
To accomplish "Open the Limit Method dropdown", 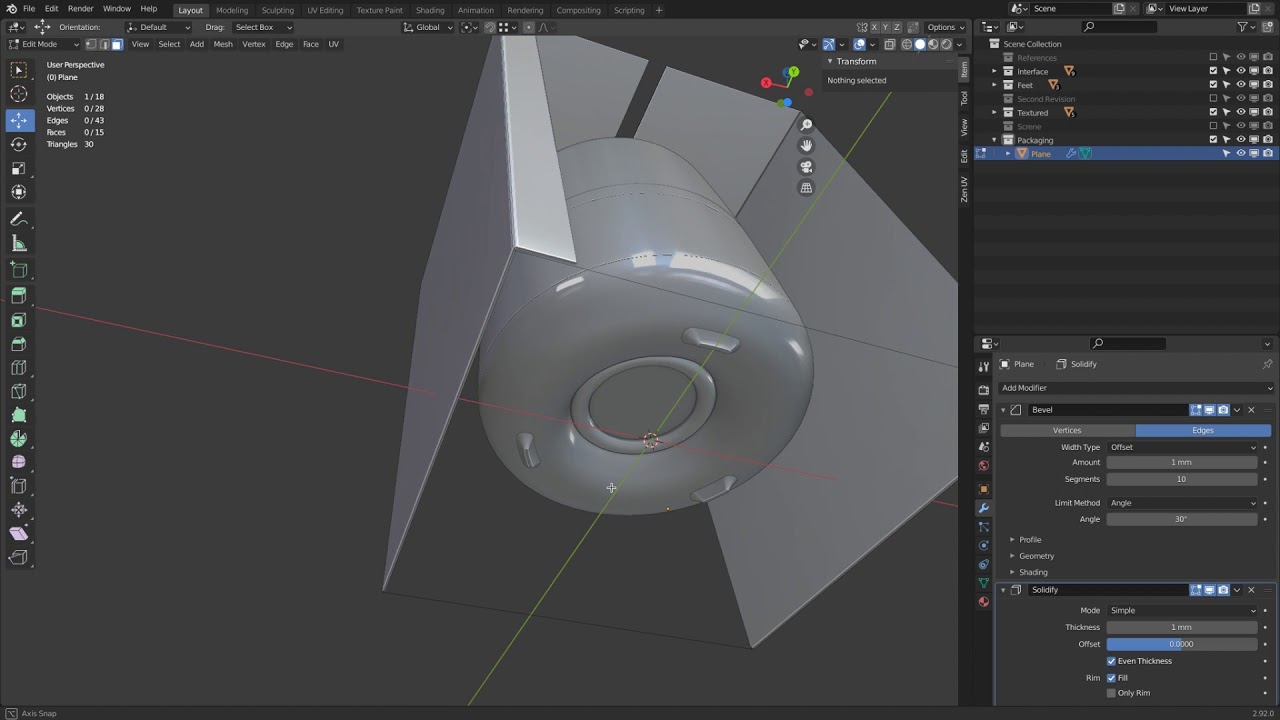I will (x=1181, y=503).
